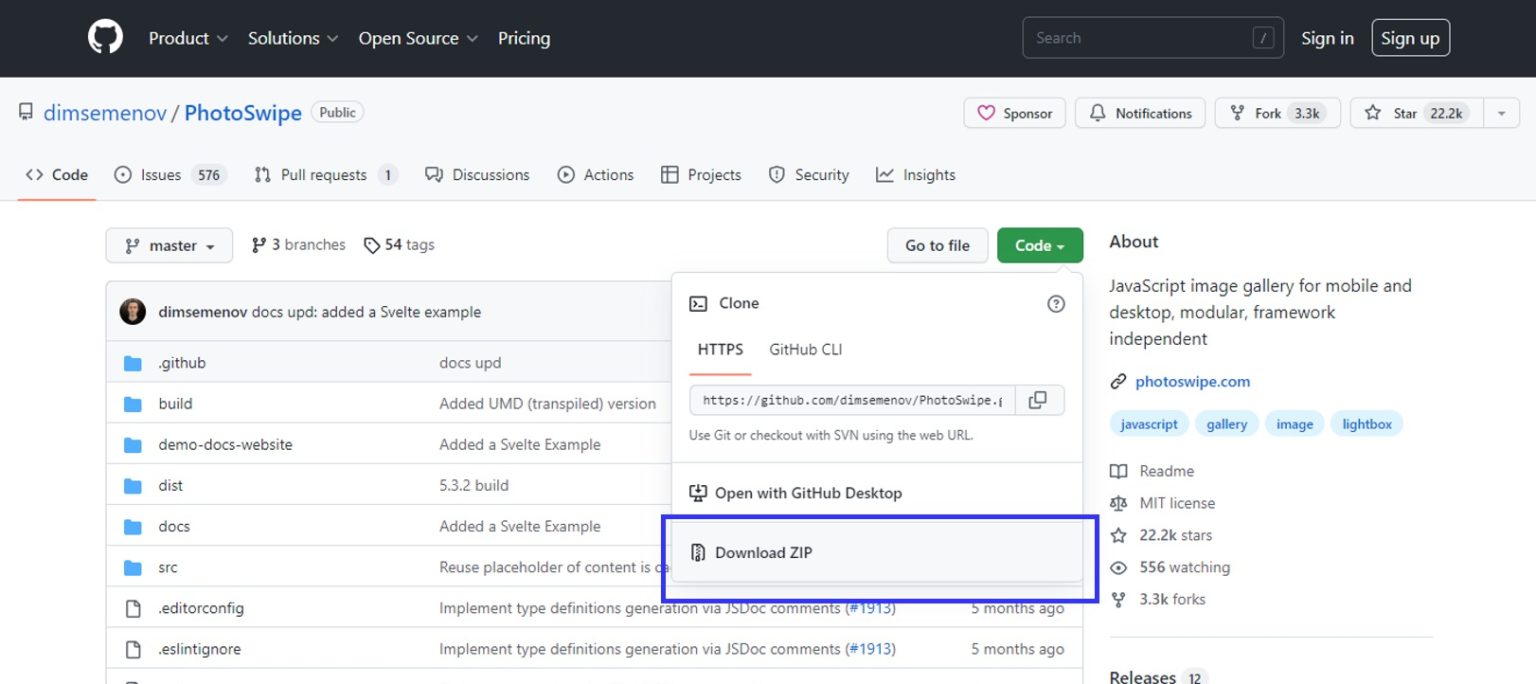
Task: Collapse the green Code dropdown
Action: tap(1039, 246)
